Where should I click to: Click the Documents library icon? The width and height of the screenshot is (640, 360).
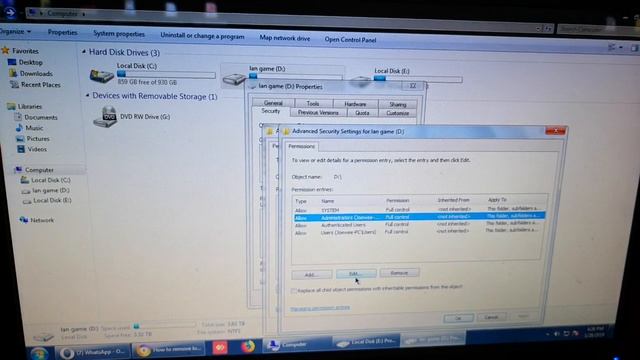tap(18, 117)
